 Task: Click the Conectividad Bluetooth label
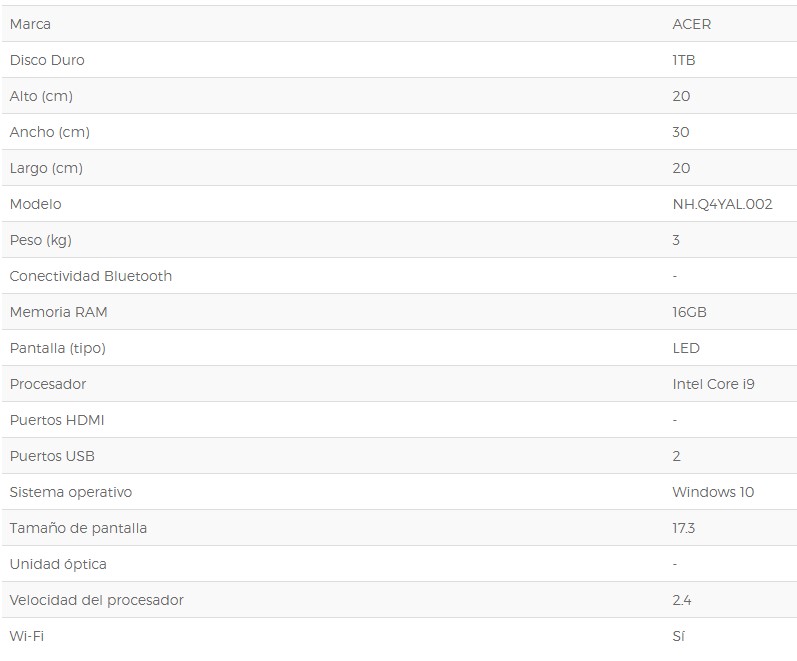[91, 276]
